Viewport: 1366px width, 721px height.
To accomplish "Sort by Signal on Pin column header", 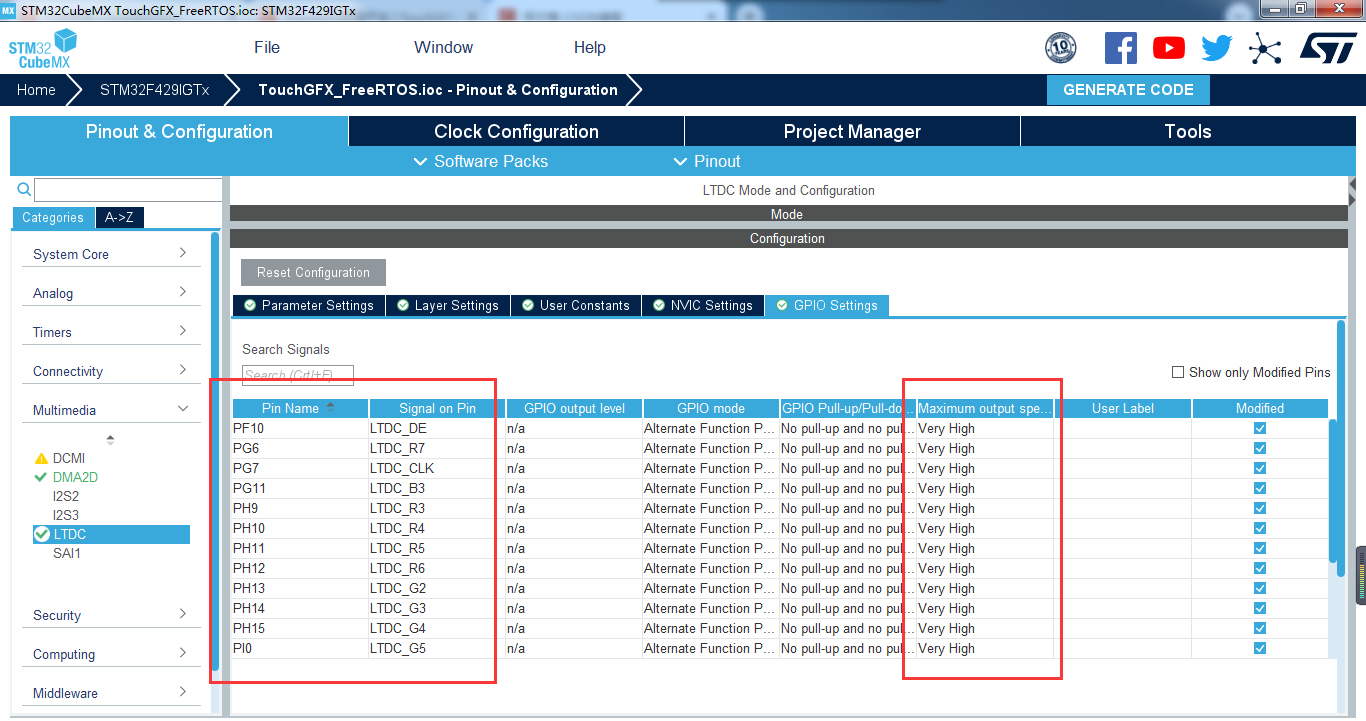I will [437, 408].
